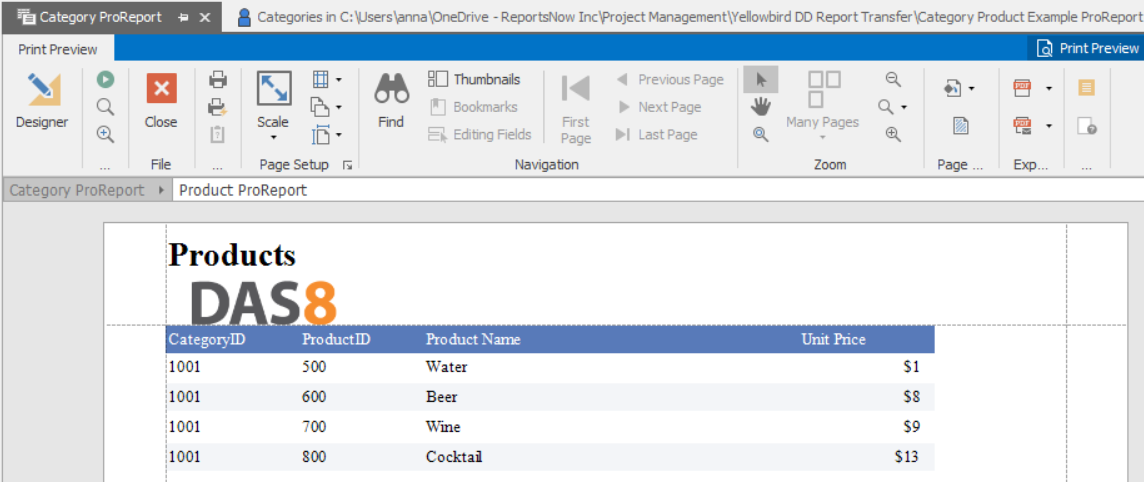
Task: Expand the Margins dropdown arrow
Action: 339,79
